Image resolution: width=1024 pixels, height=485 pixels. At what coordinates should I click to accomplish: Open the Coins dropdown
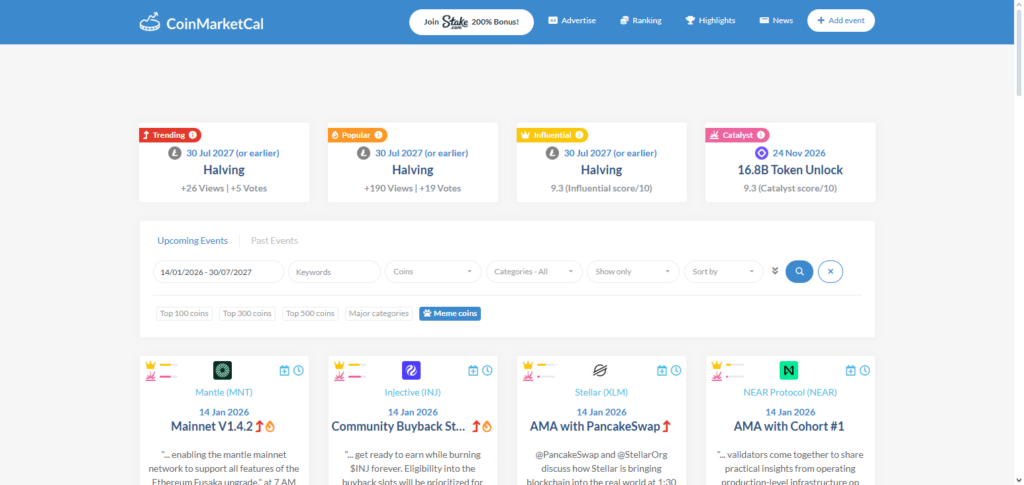click(433, 272)
